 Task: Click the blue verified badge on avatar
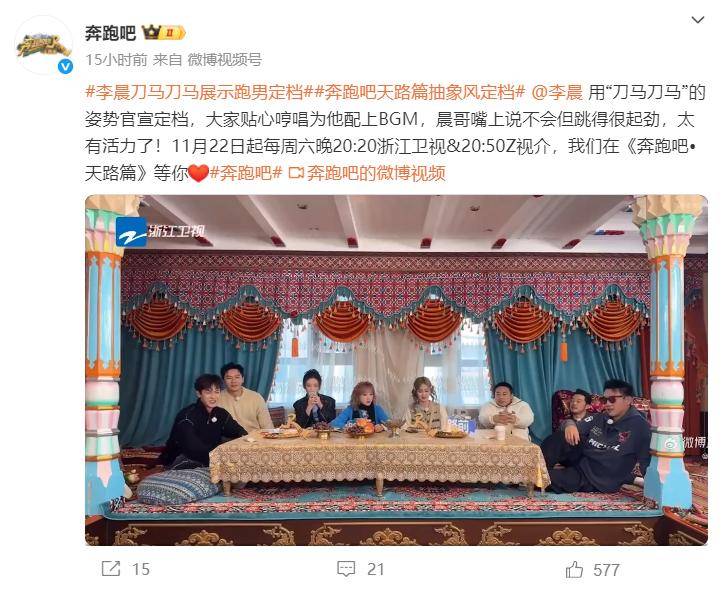65,67
